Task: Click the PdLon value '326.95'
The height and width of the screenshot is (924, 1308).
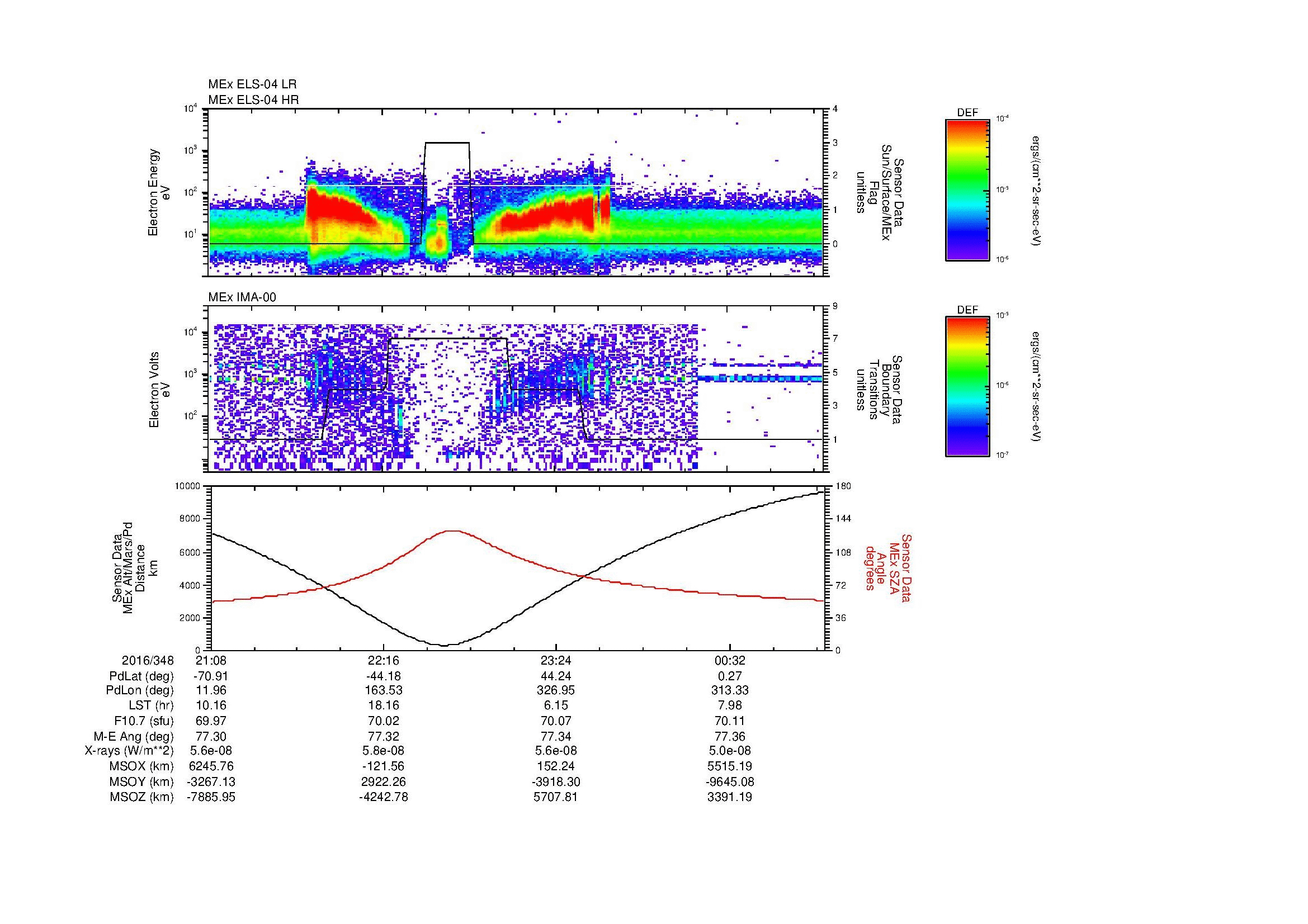Action: pyautogui.click(x=555, y=690)
